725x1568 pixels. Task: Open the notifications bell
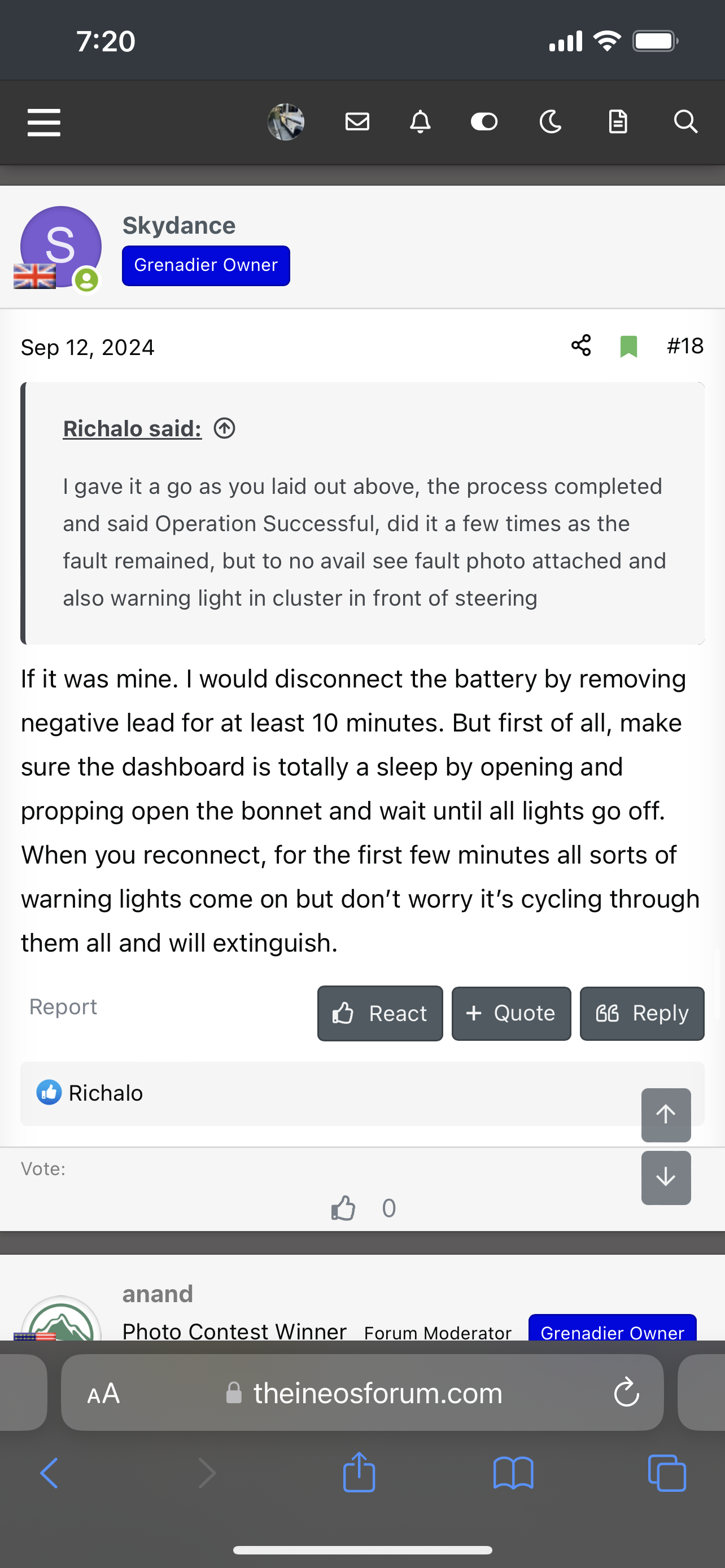(420, 122)
